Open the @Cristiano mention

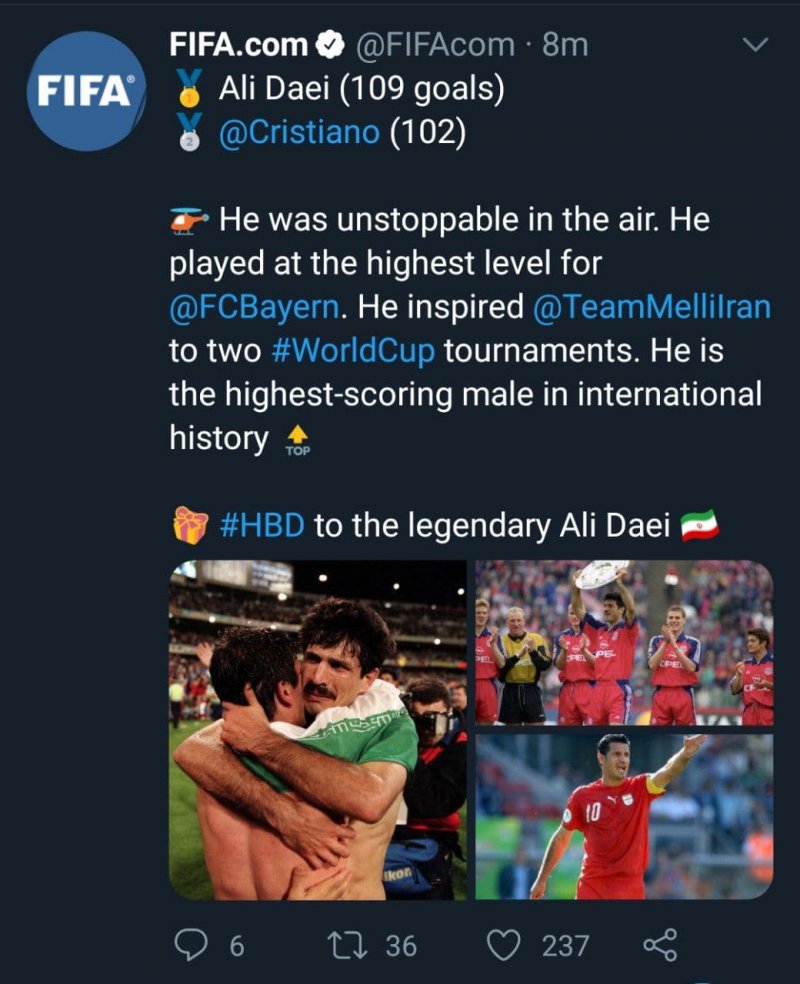[299, 133]
